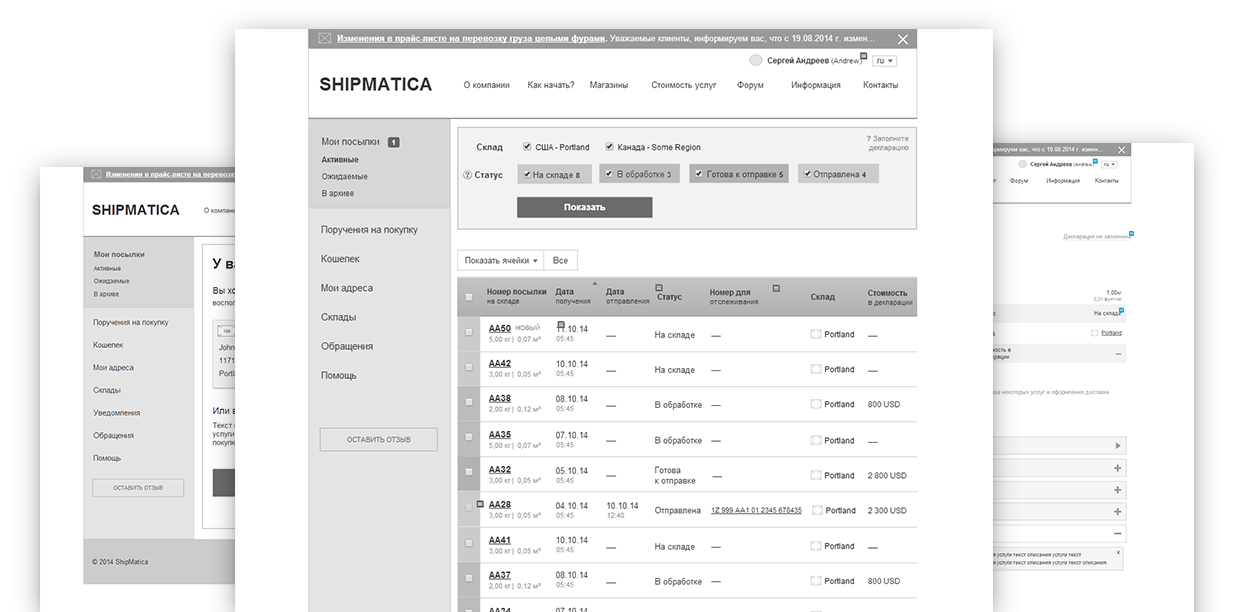Click the SHIPMATICA logo in the front window
This screenshot has width=1241, height=612.
pyautogui.click(x=376, y=85)
